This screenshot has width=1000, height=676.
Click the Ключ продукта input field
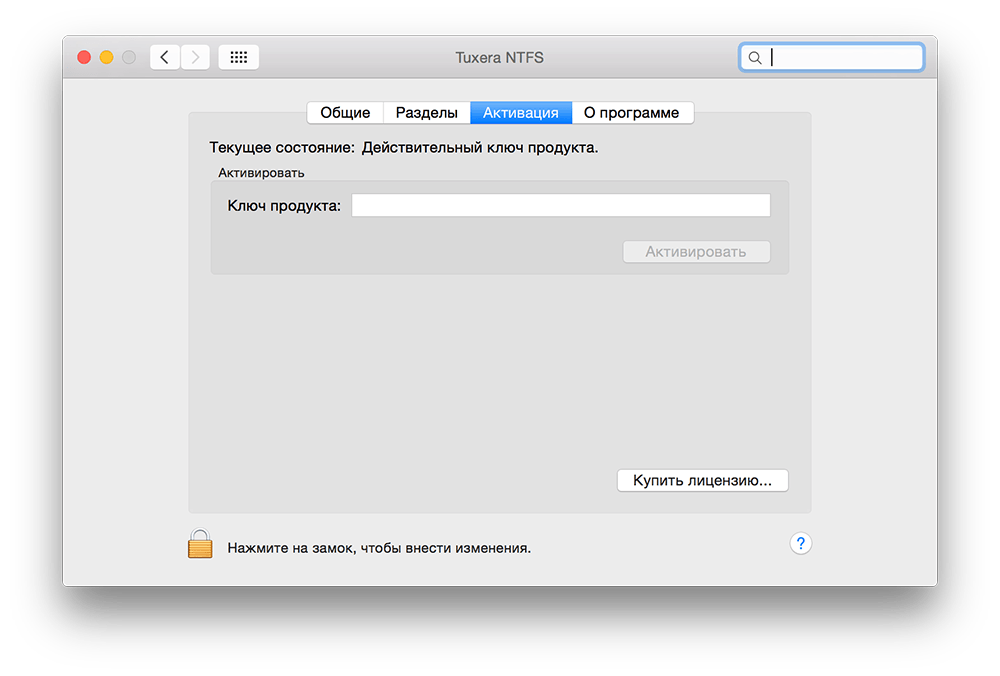point(561,205)
